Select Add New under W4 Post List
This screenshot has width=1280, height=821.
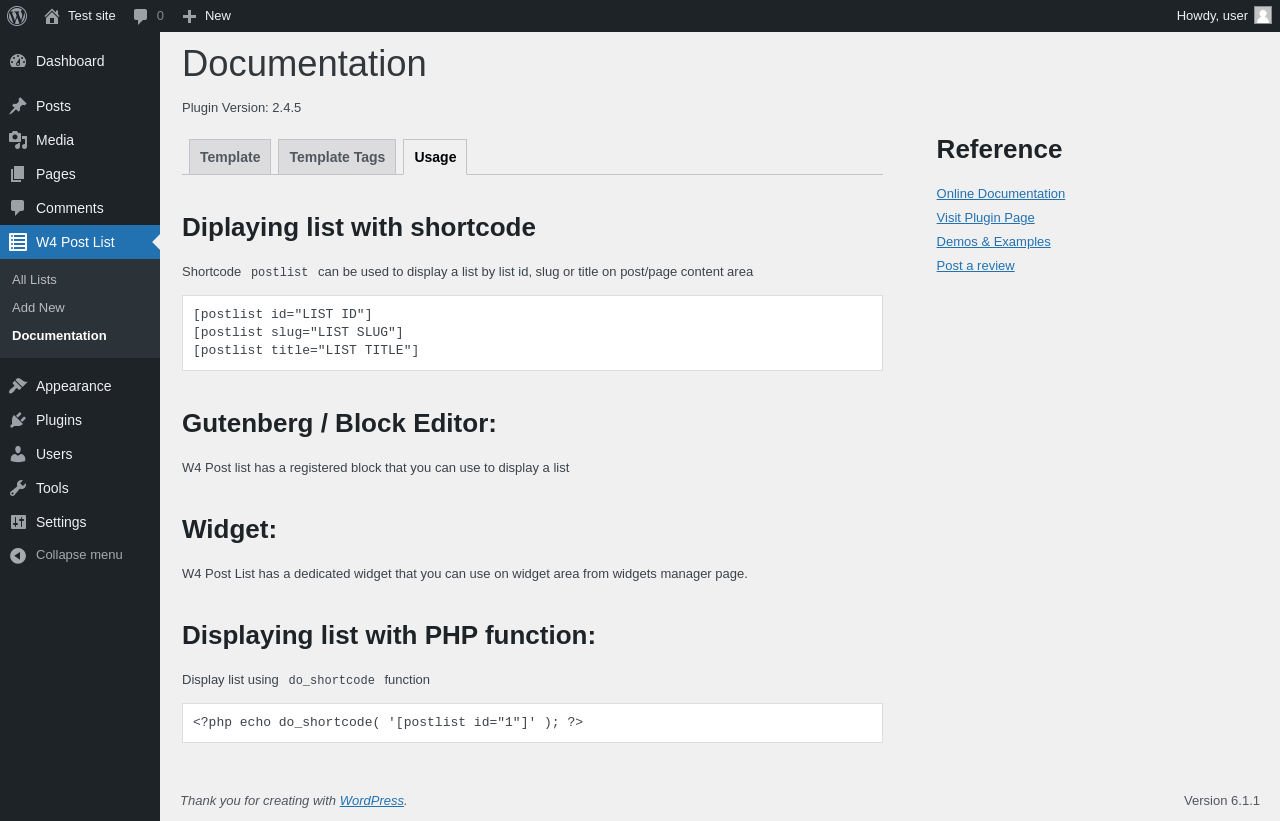tap(38, 308)
